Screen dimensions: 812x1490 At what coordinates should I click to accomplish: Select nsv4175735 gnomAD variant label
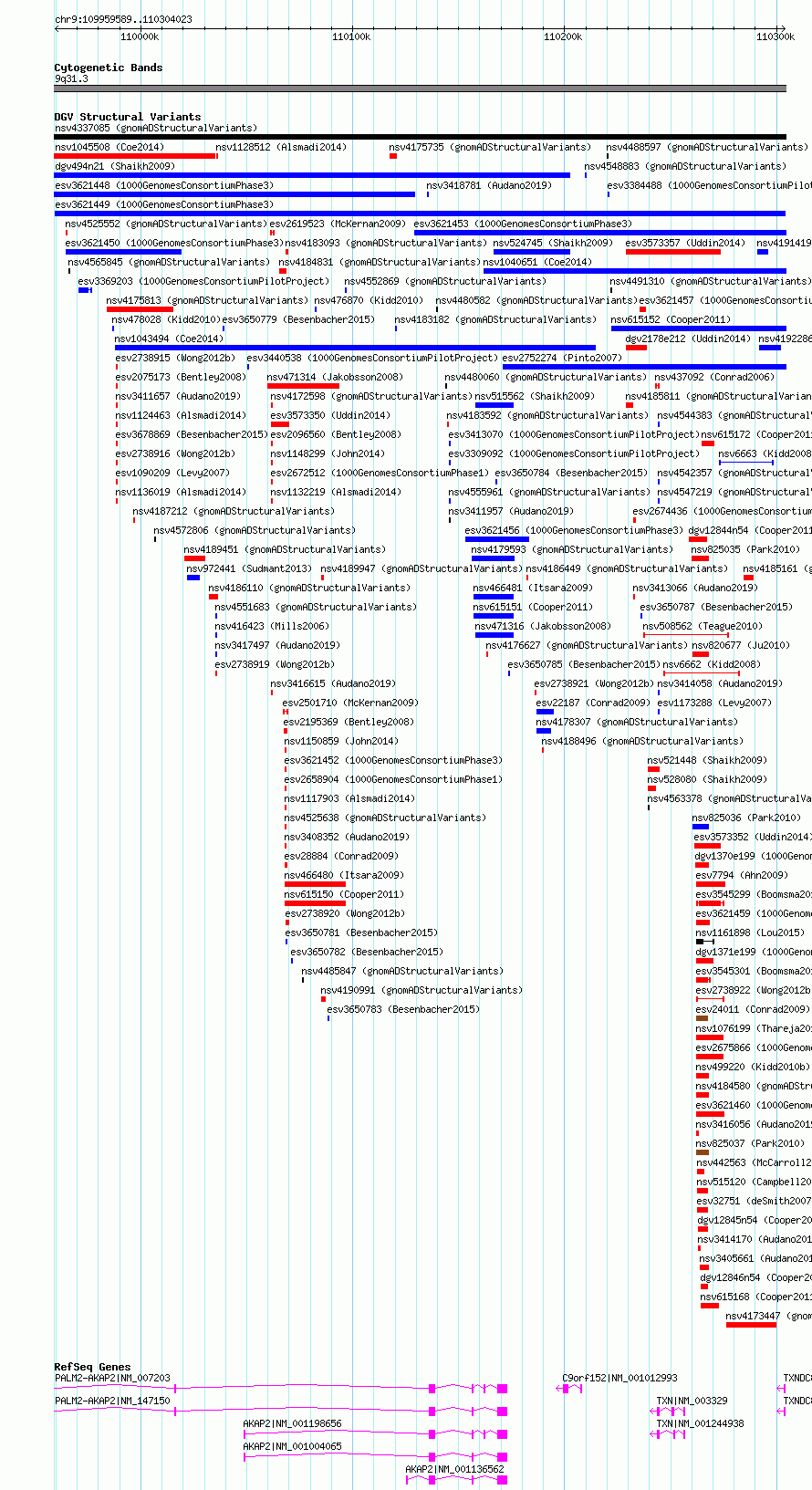pos(490,147)
